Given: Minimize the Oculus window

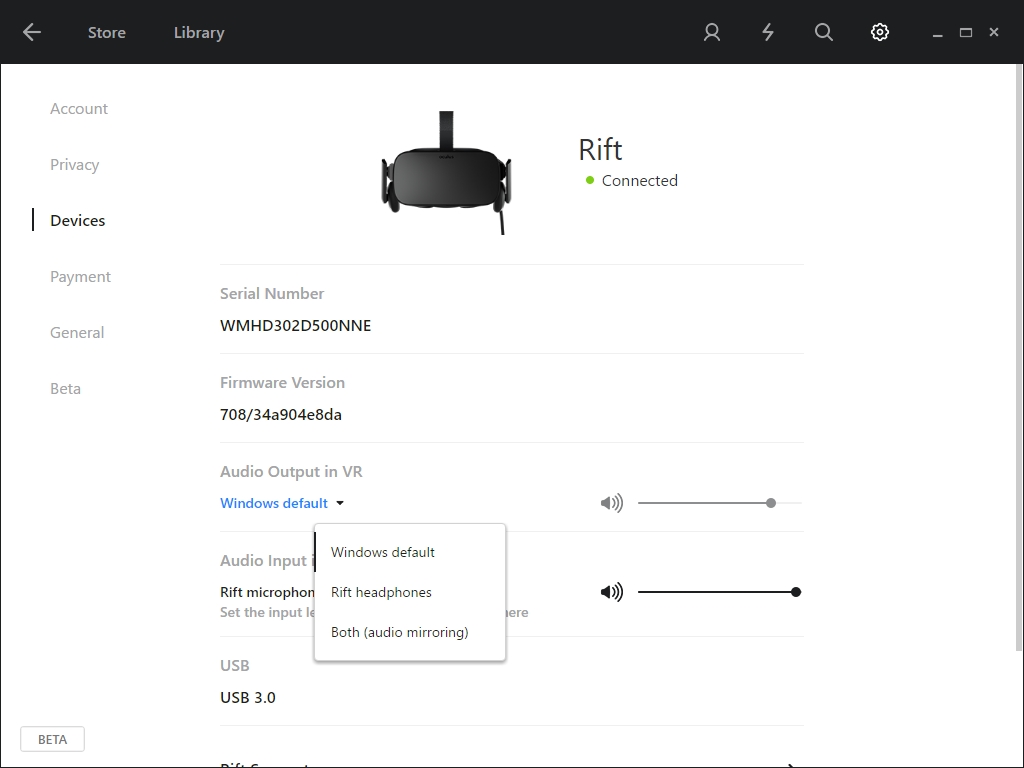Looking at the screenshot, I should [x=937, y=33].
